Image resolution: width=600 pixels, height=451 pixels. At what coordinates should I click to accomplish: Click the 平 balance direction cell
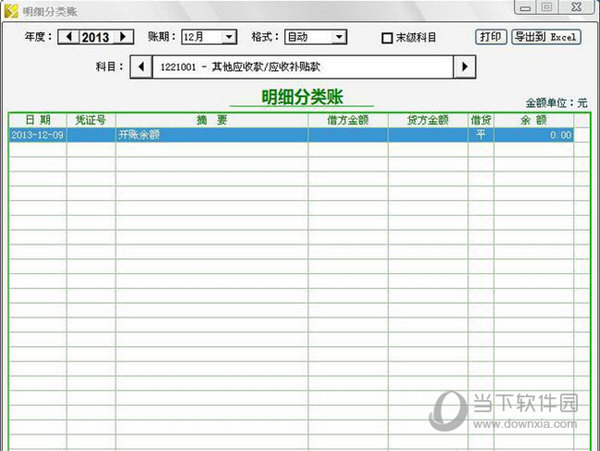click(x=481, y=135)
